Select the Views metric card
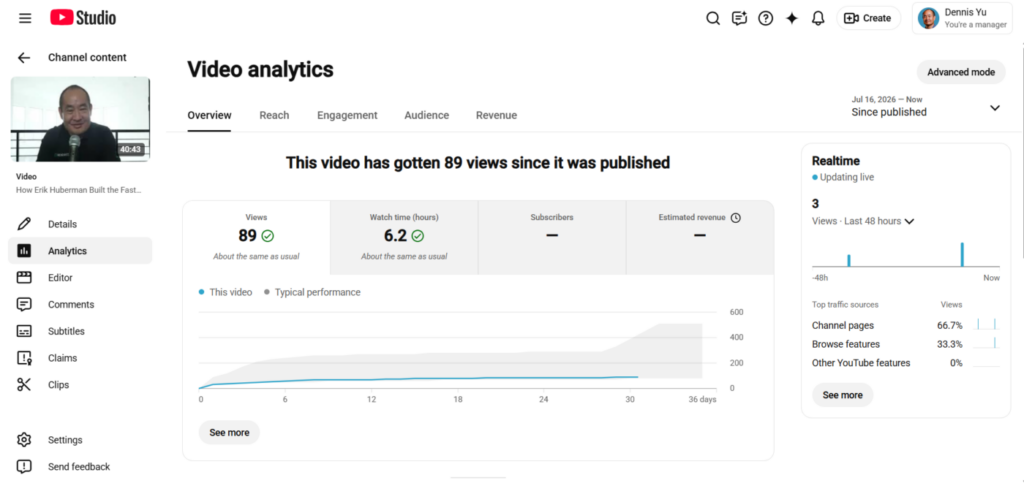This screenshot has width=1024, height=483. (256, 237)
